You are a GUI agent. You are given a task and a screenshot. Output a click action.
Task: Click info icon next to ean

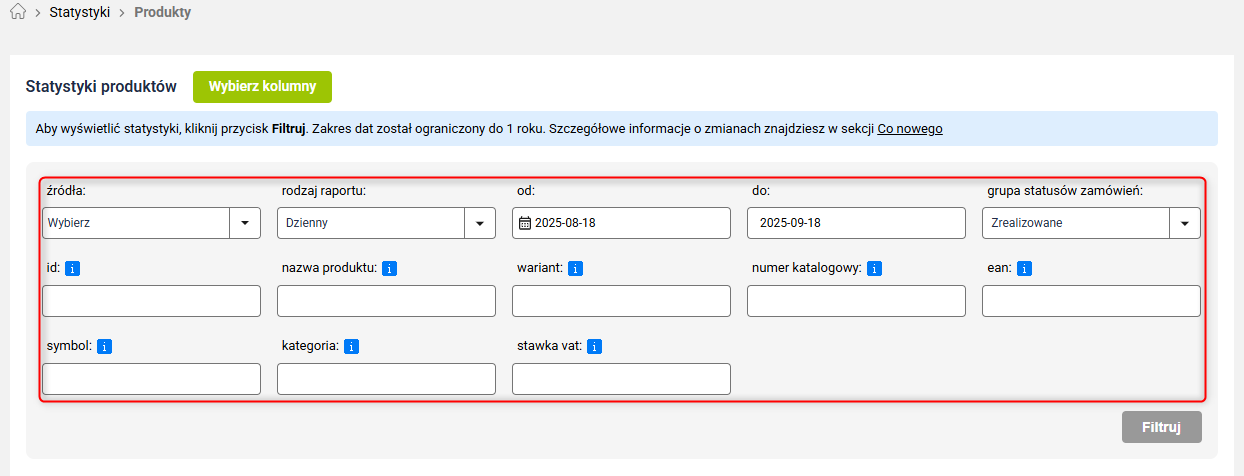[1024, 268]
